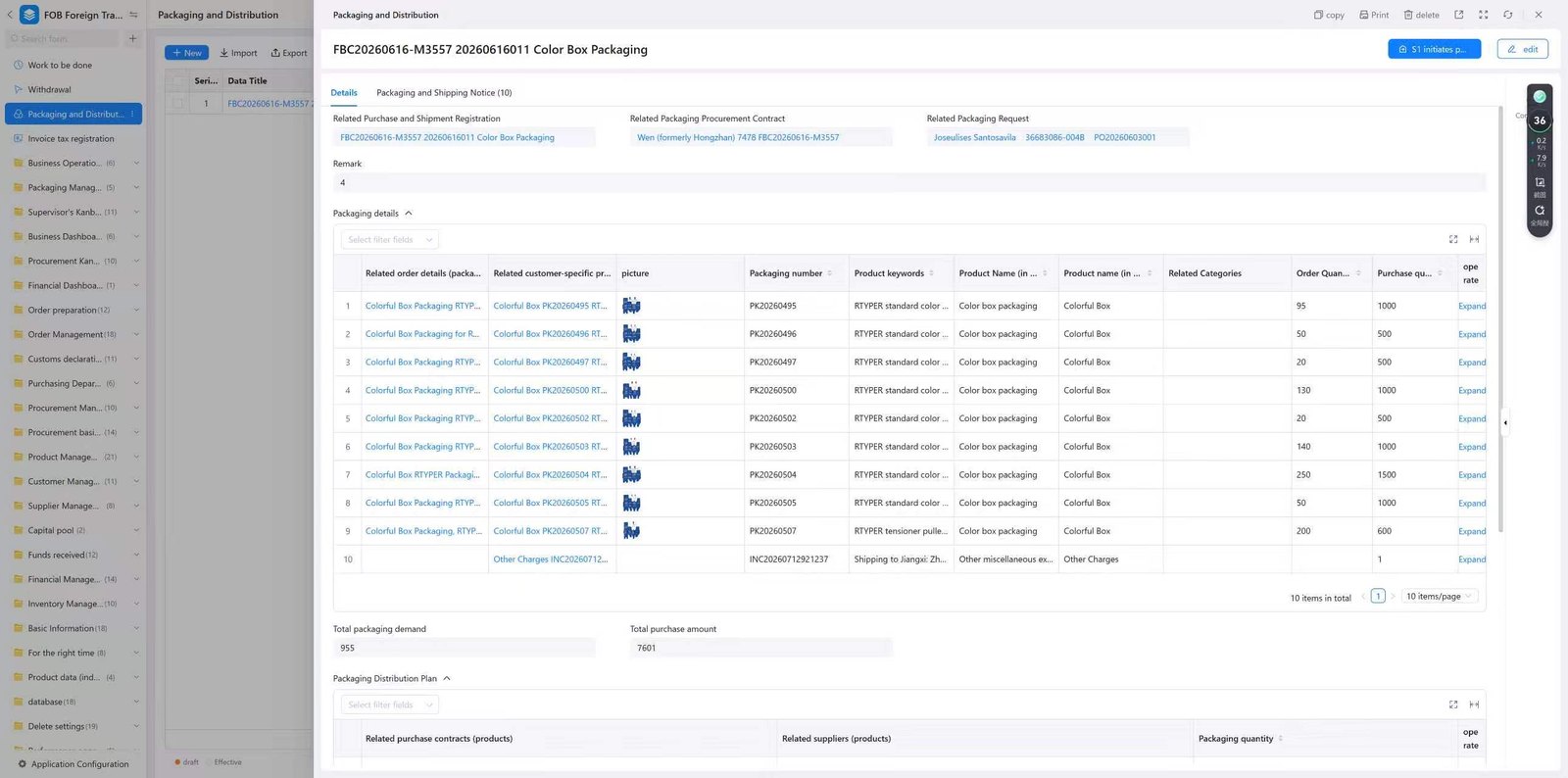Screen dimensions: 1568x778
Task: Tick the header select-all checkbox
Action: [x=177, y=80]
